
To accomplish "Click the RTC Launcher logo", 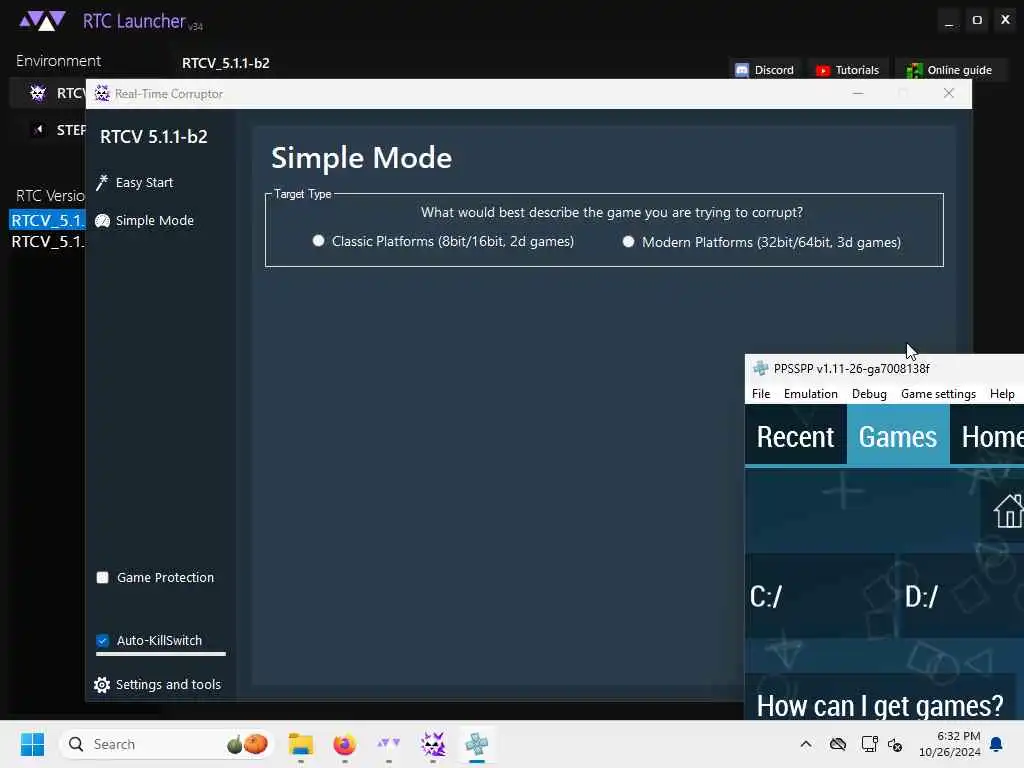I will coord(42,21).
